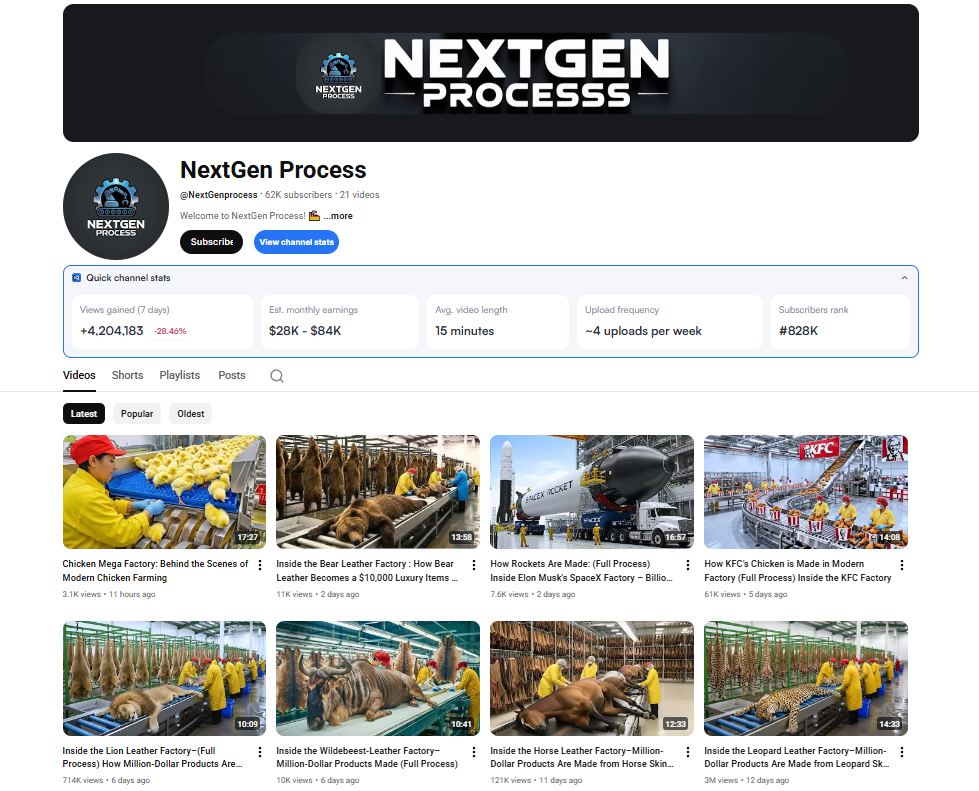Open options menu for Leopard Leather Factory video
Viewport: 979px width, 791px height.
(x=902, y=752)
